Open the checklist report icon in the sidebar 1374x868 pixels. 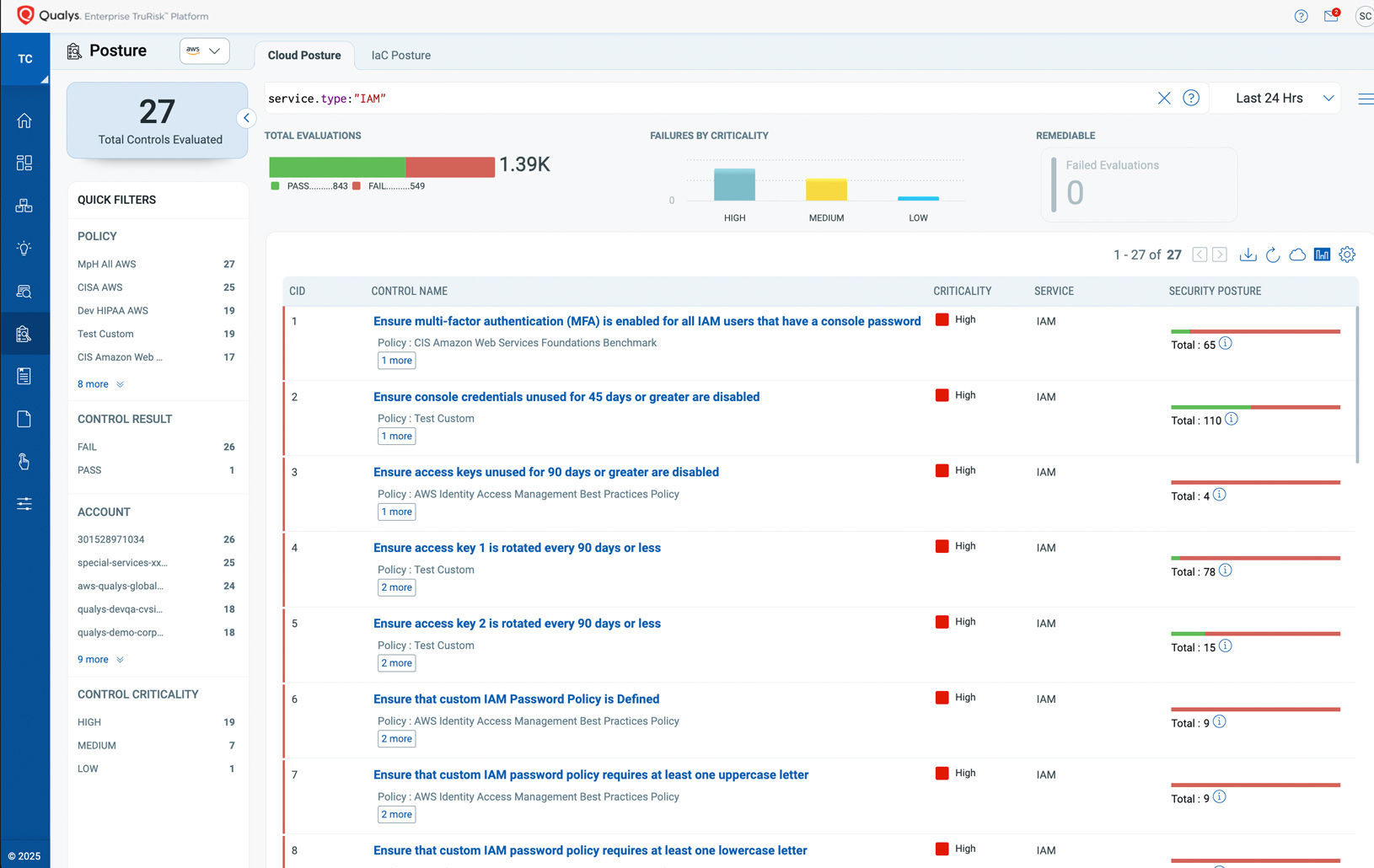tap(24, 376)
